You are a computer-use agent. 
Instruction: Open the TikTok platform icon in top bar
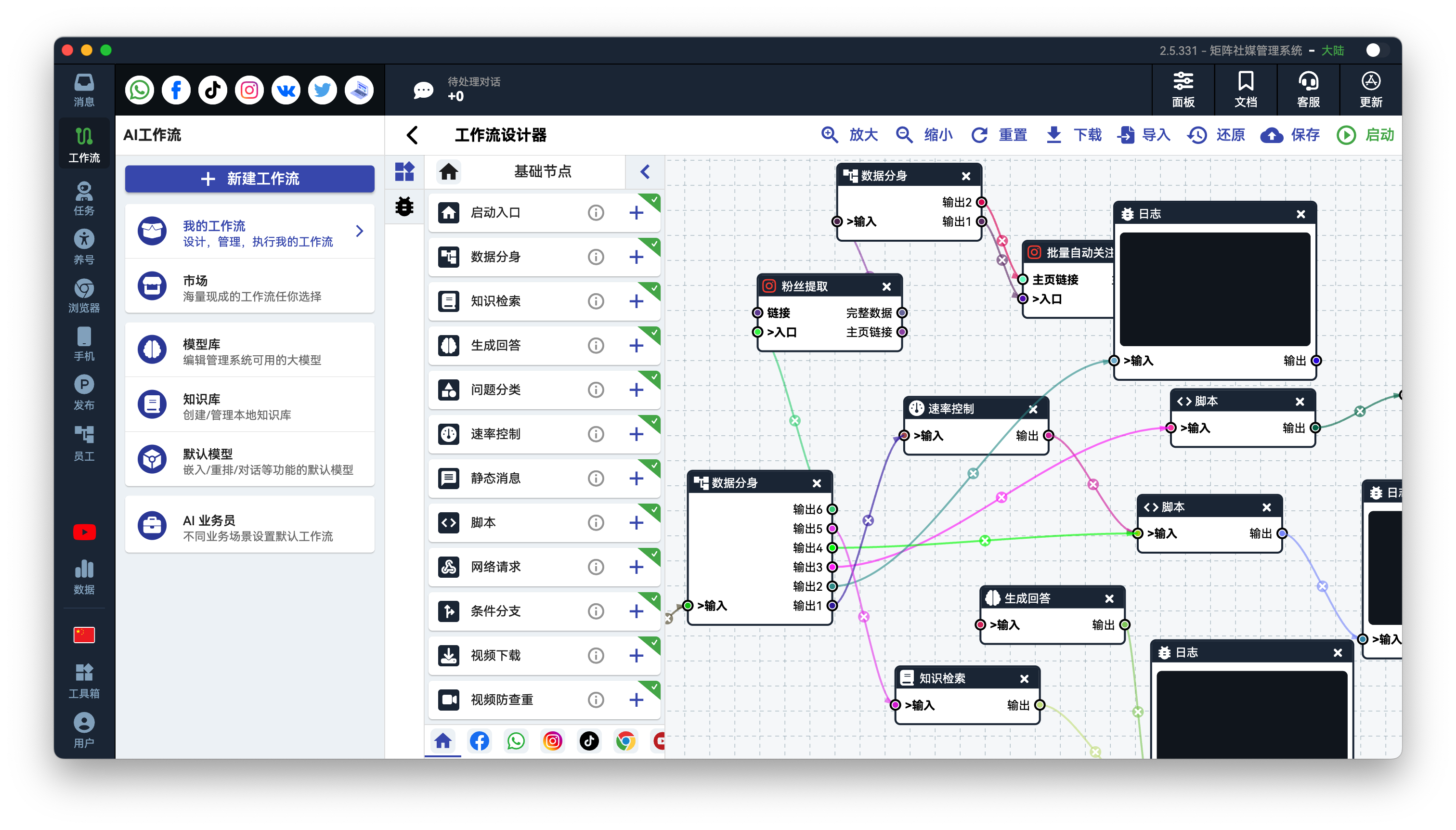tap(213, 90)
